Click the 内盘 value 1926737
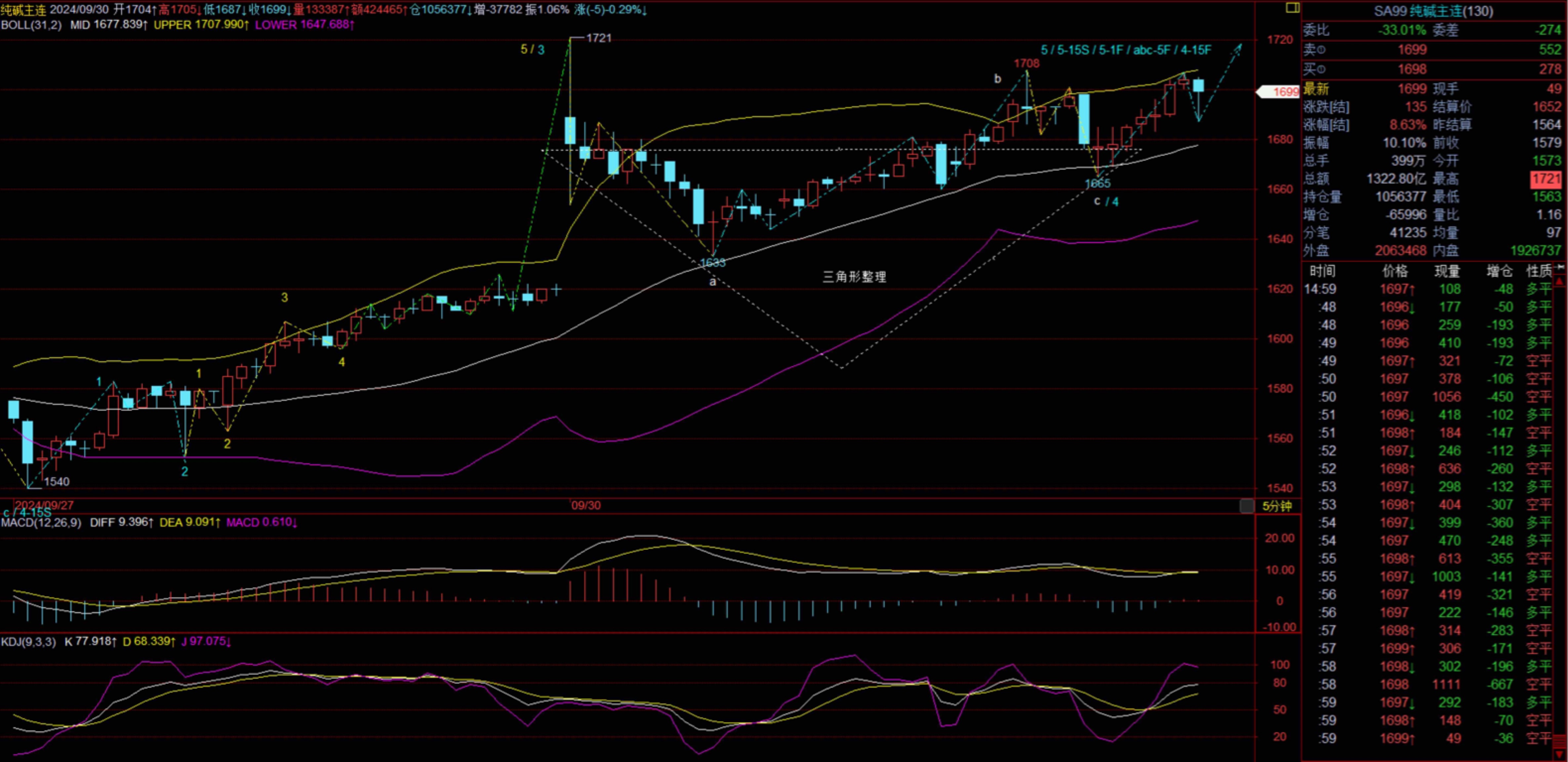Viewport: 1568px width, 762px height. 1536,250
